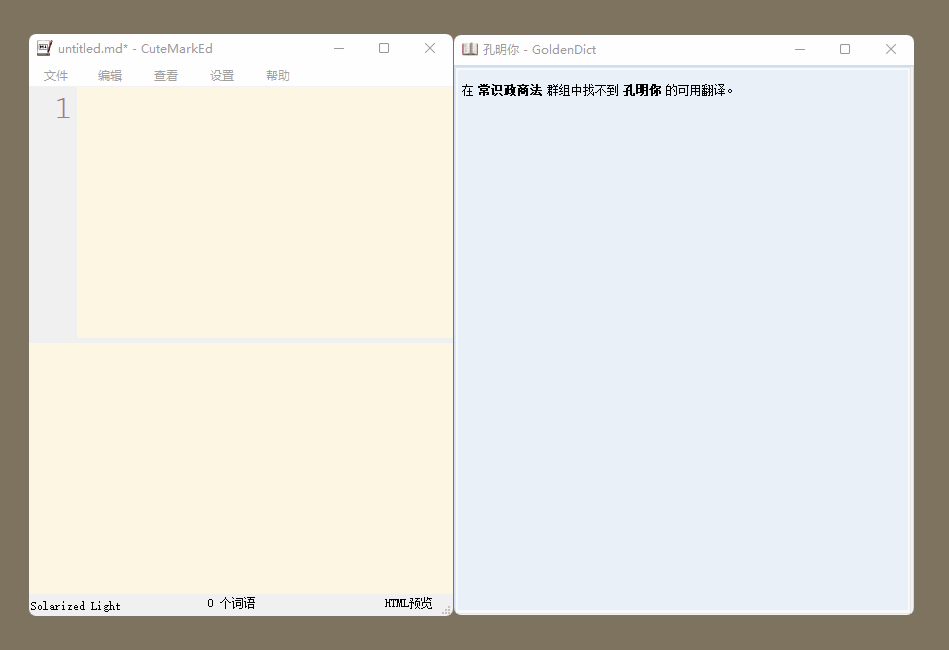Minimize the CuteMarkEd window
Viewport: 949px width, 650px height.
(339, 48)
